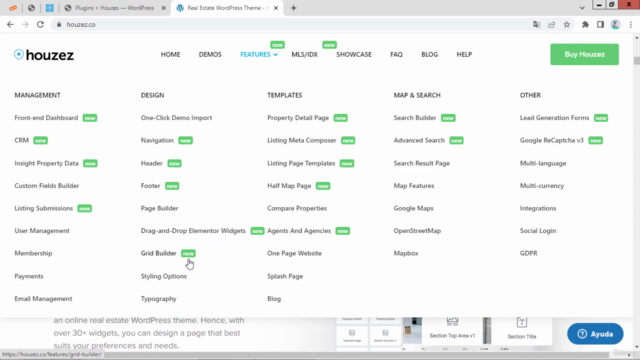Open the Styling Options link
640x360 pixels.
164,276
